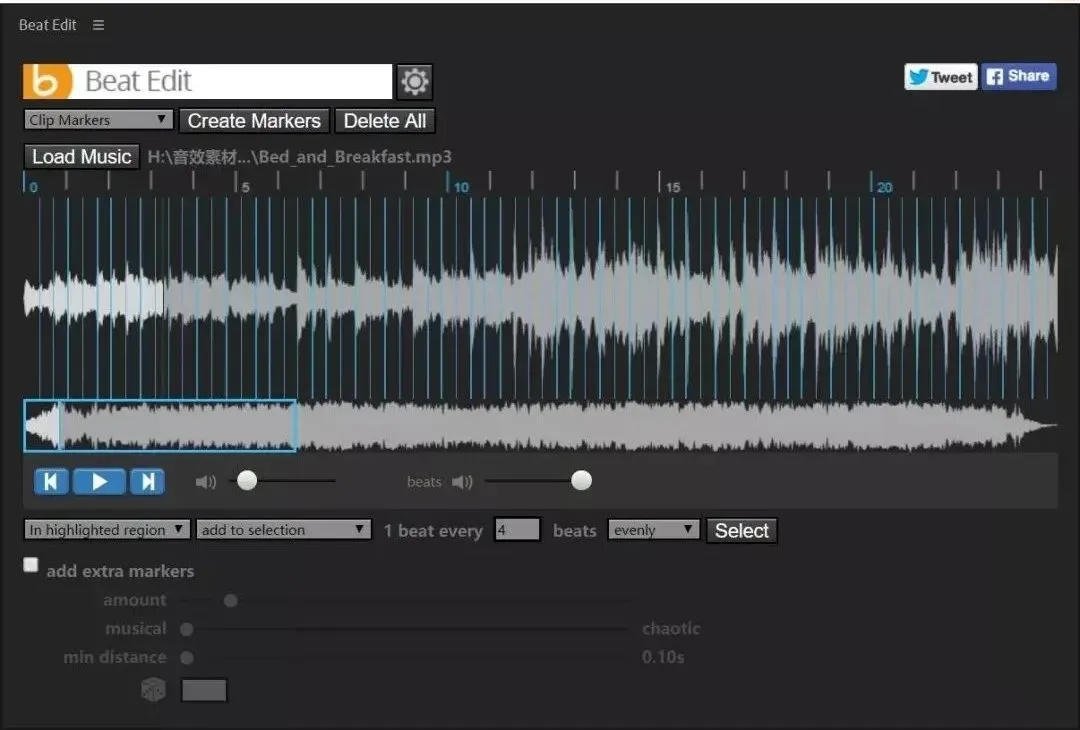The image size is (1080, 730).
Task: Click the highlighted region in overview waveform
Action: (x=160, y=426)
